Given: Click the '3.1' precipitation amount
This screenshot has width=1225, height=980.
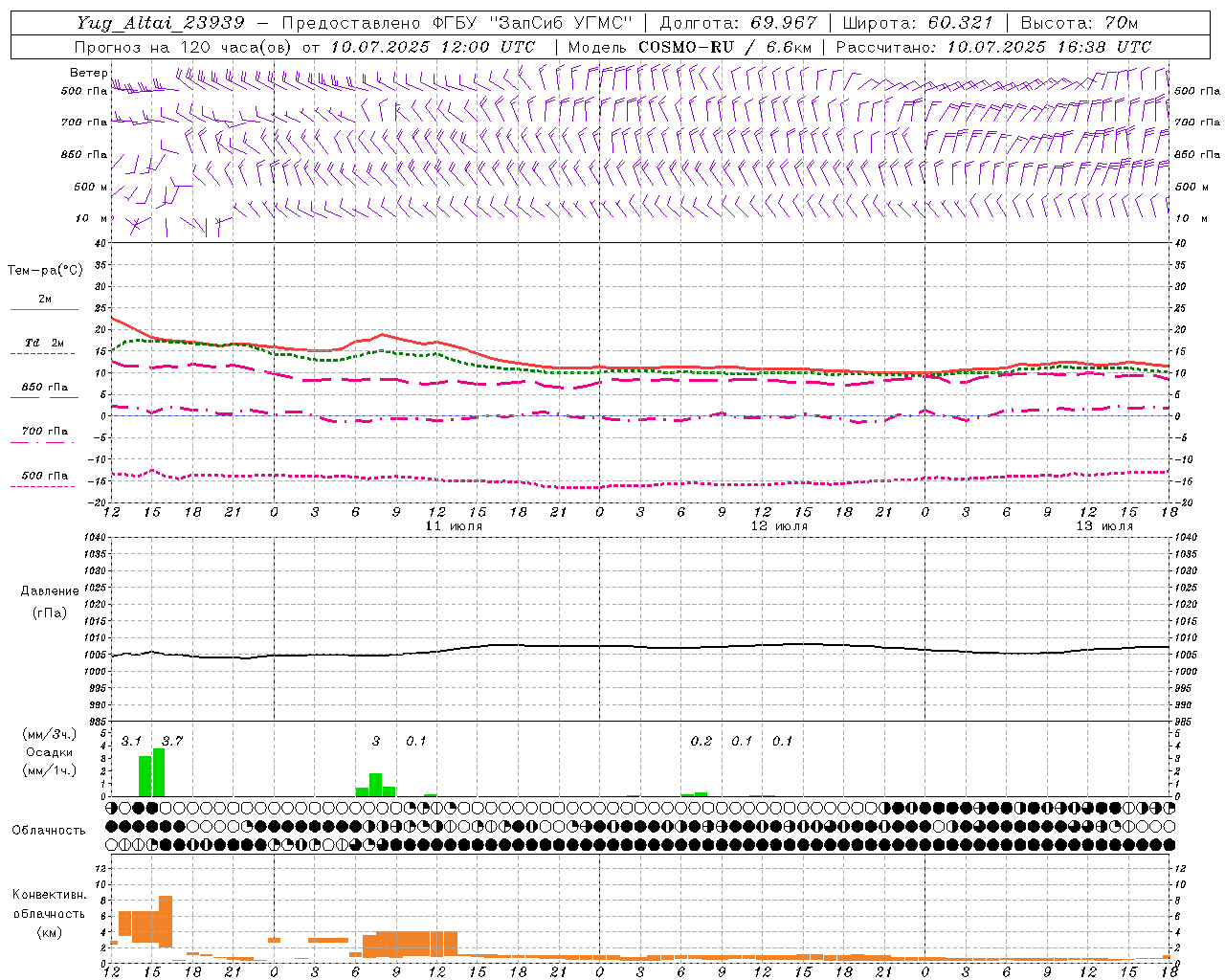Looking at the screenshot, I should pyautogui.click(x=131, y=742).
